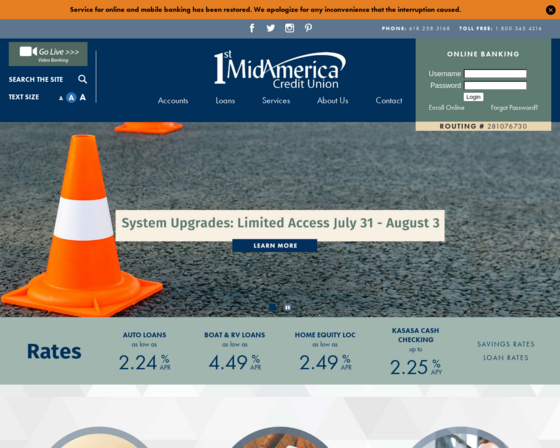This screenshot has width=560, height=448.
Task: Click the 1st MidAmerica Credit Union logo
Action: [280, 70]
